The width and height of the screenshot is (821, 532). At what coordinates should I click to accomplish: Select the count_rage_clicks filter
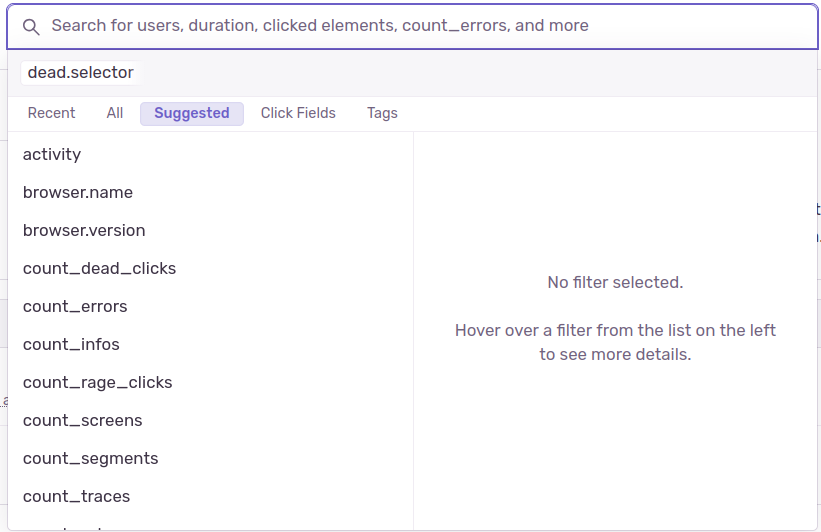[x=98, y=382]
